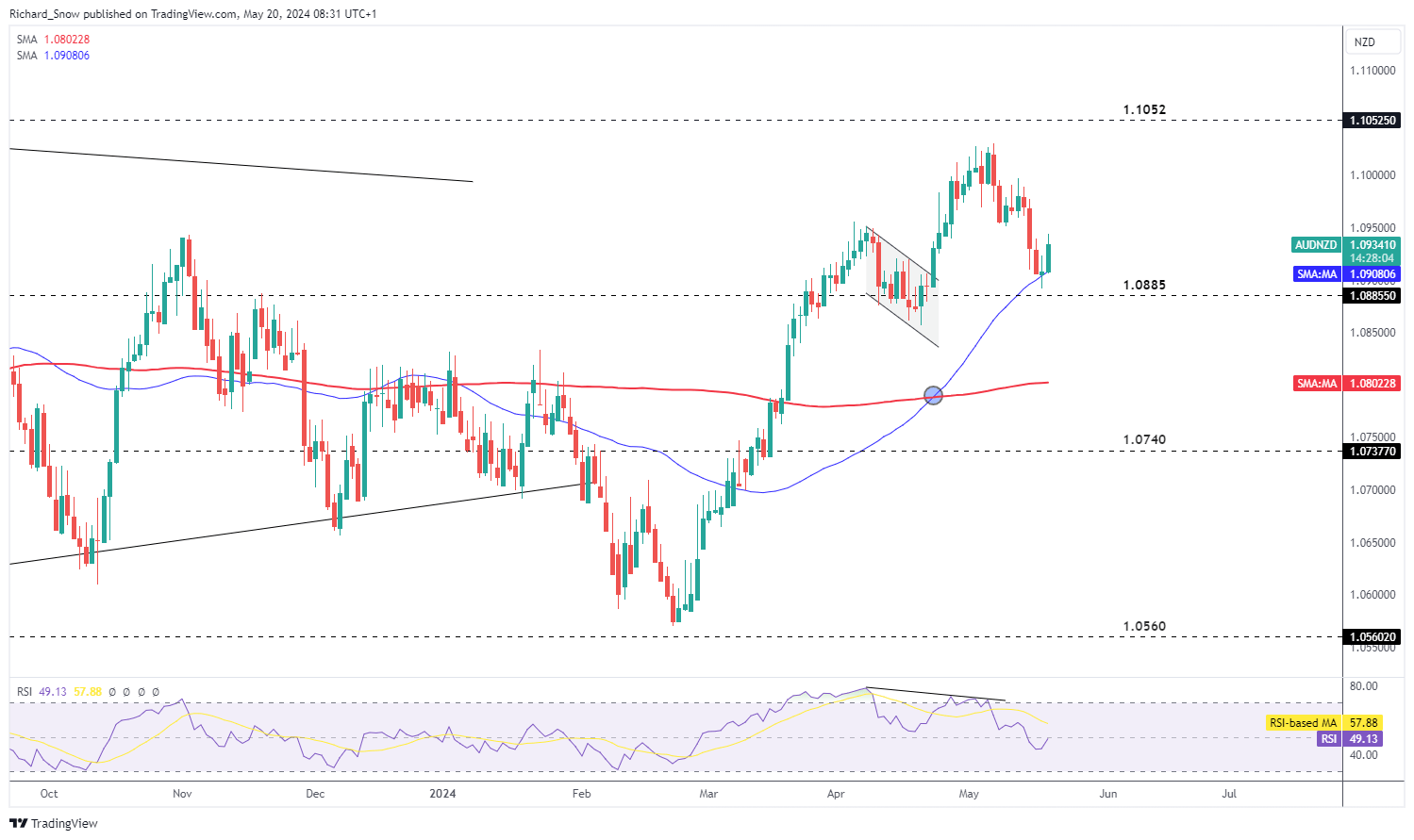The image size is (1414, 840).
Task: Click the 1.070000 price scale label
Action: [1372, 490]
